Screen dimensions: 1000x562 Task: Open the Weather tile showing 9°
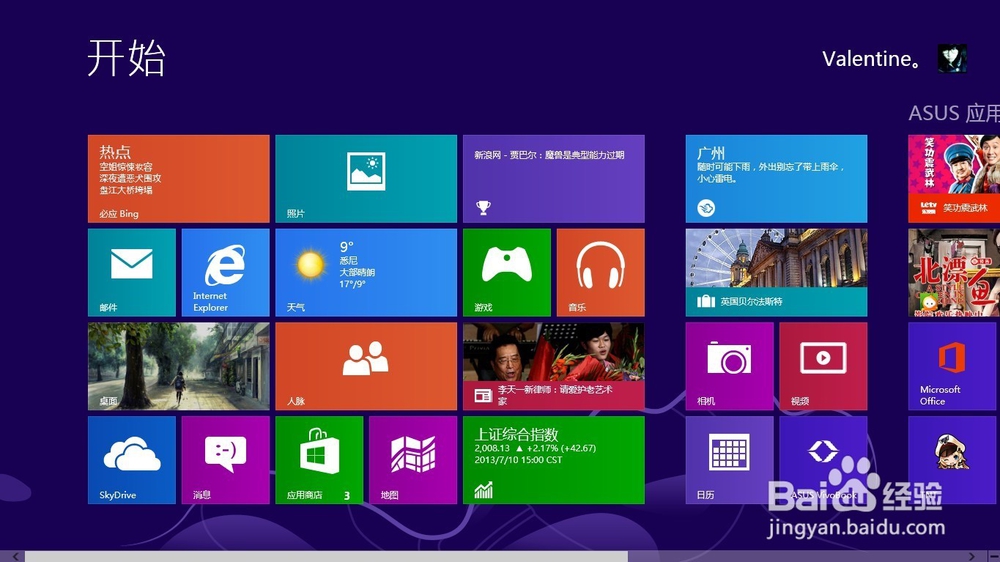point(366,272)
